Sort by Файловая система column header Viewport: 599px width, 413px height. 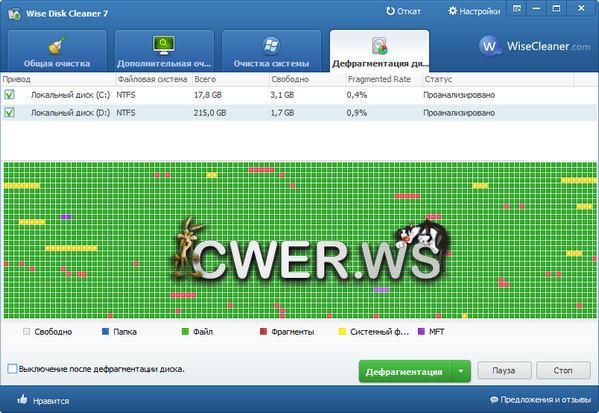click(x=154, y=79)
